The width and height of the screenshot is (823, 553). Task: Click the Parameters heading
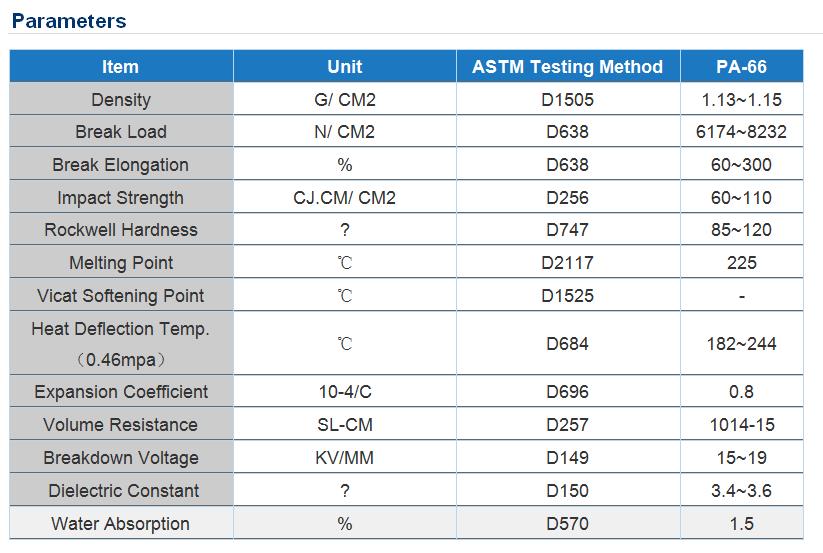pos(69,21)
